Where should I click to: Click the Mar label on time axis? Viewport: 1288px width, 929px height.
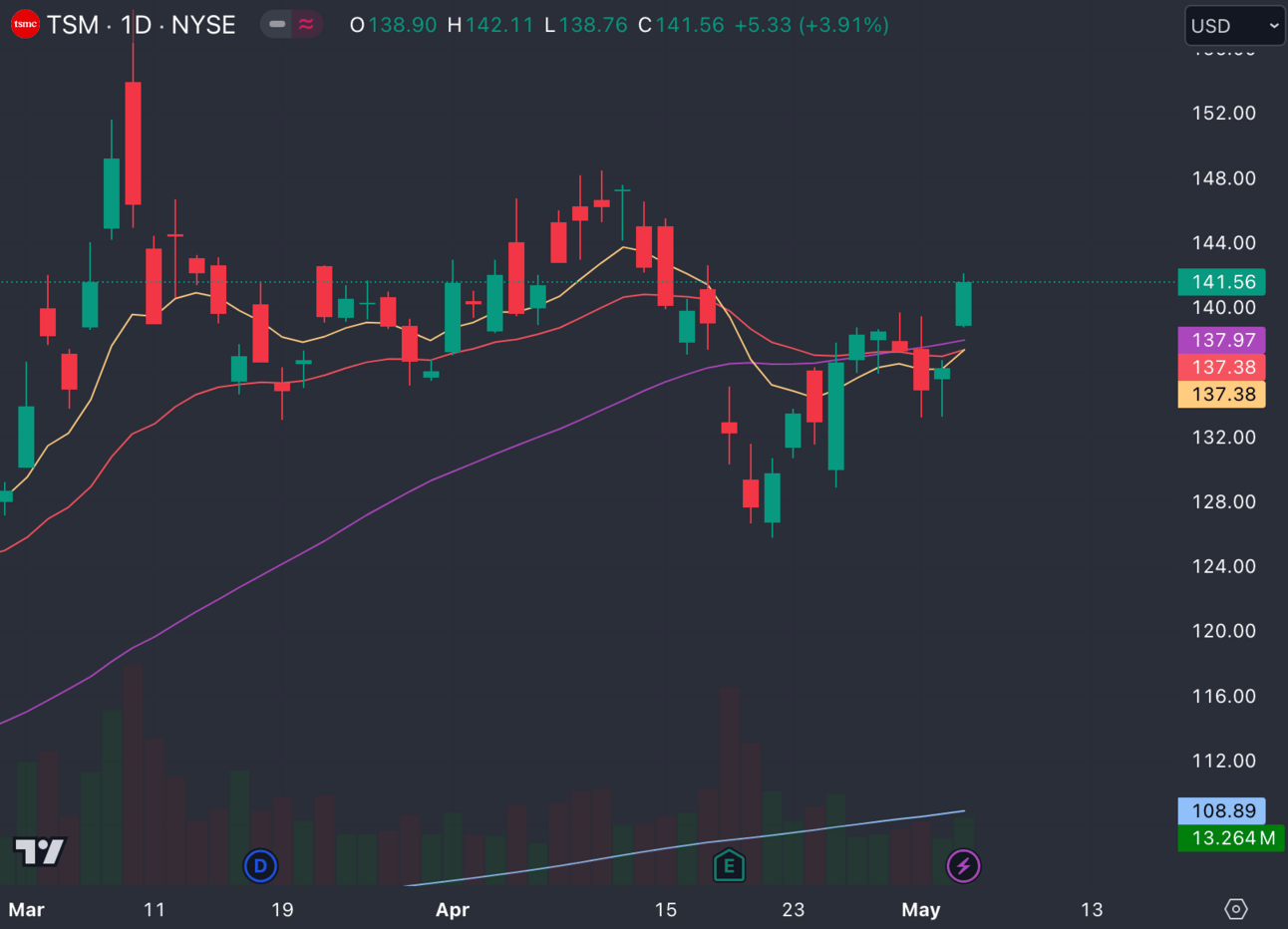(x=27, y=909)
